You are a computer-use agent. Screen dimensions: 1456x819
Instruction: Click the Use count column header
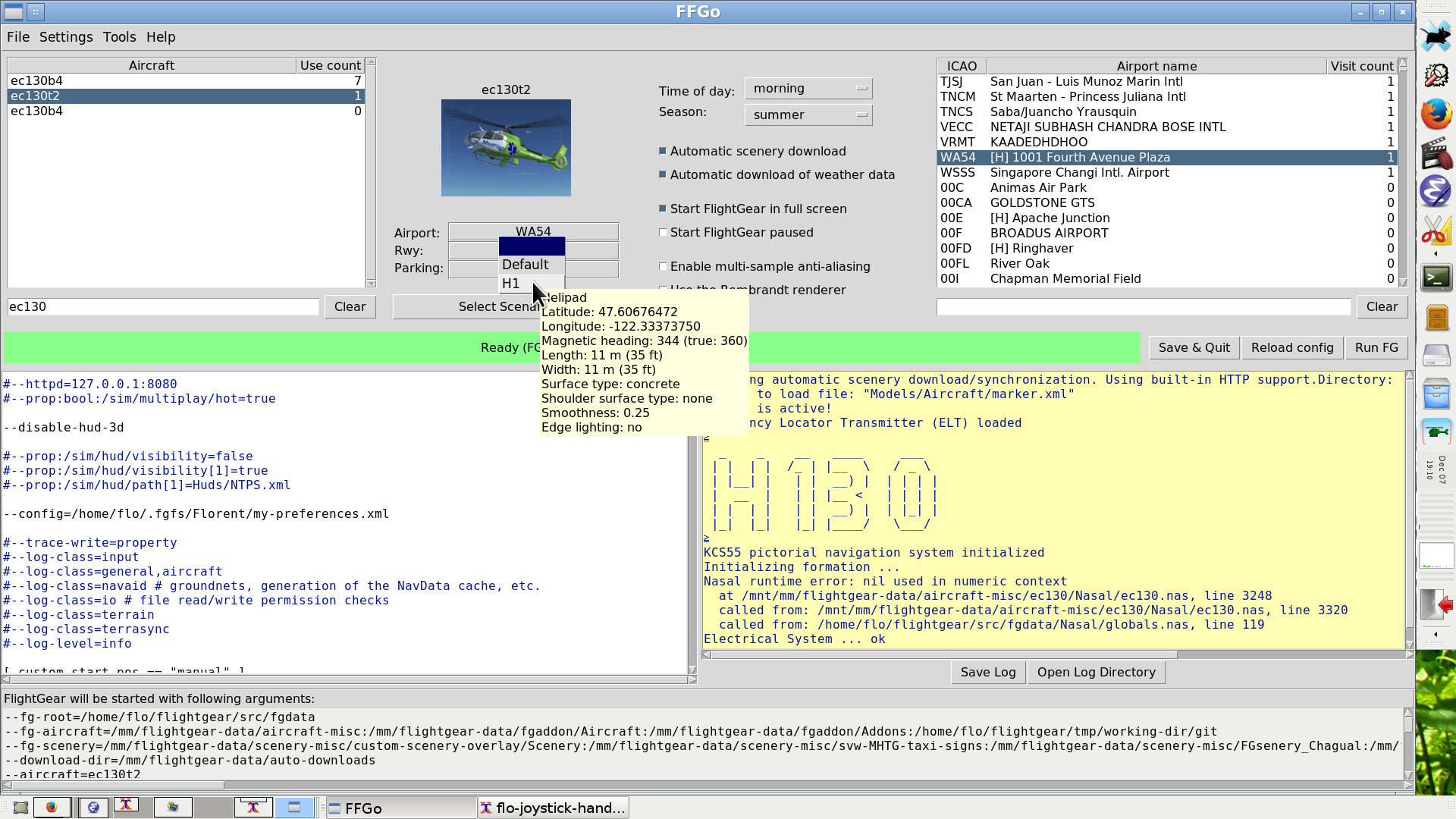click(331, 66)
